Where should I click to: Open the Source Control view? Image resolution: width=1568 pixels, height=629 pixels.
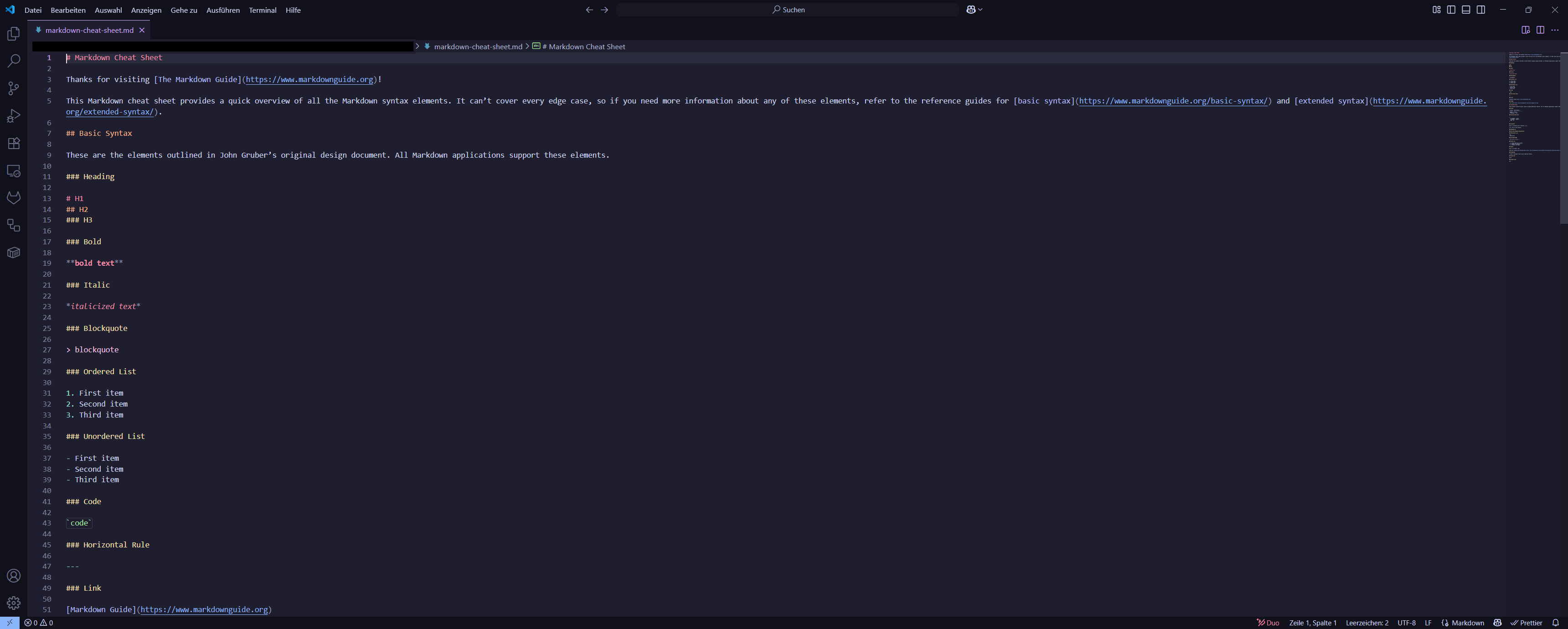tap(13, 88)
